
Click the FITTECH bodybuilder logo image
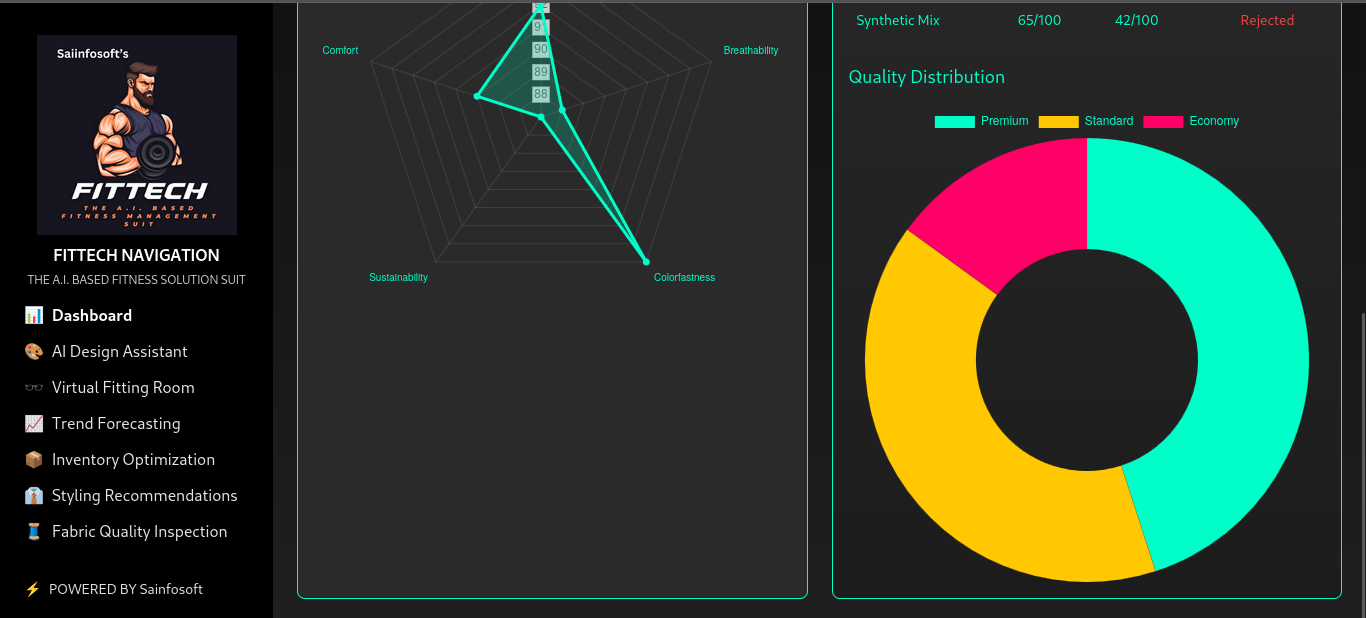(137, 135)
